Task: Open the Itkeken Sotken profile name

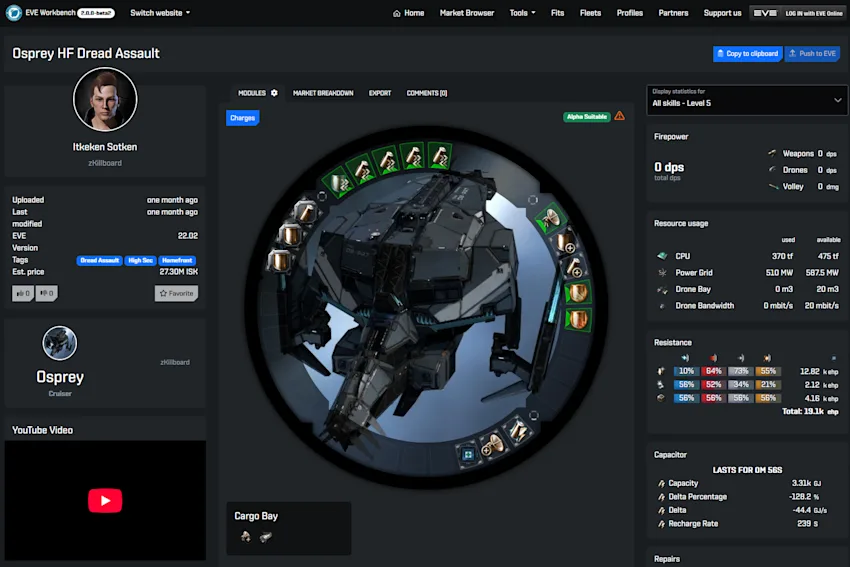Action: pos(105,146)
